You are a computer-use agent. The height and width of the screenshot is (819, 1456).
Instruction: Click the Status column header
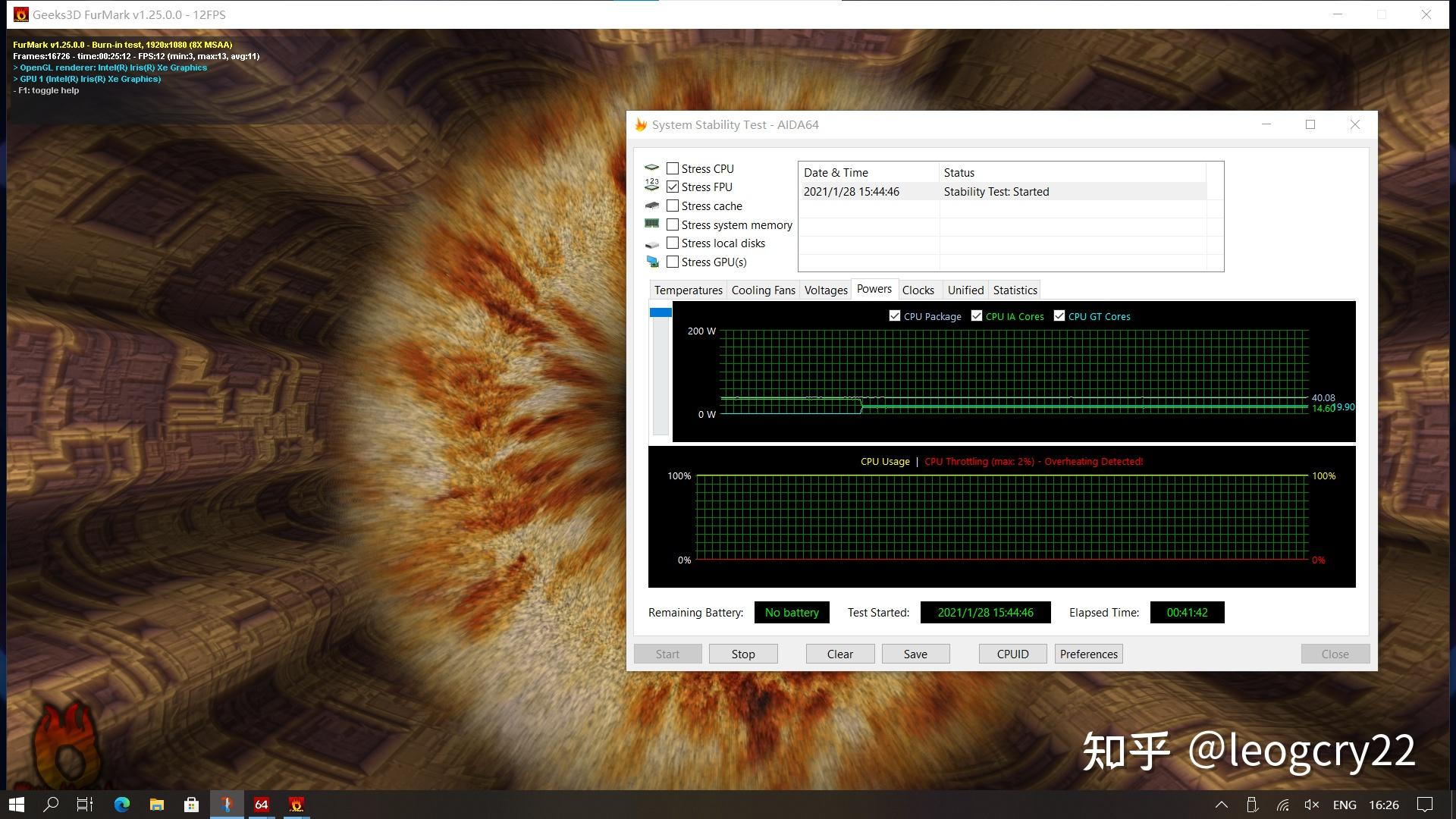[1072, 172]
